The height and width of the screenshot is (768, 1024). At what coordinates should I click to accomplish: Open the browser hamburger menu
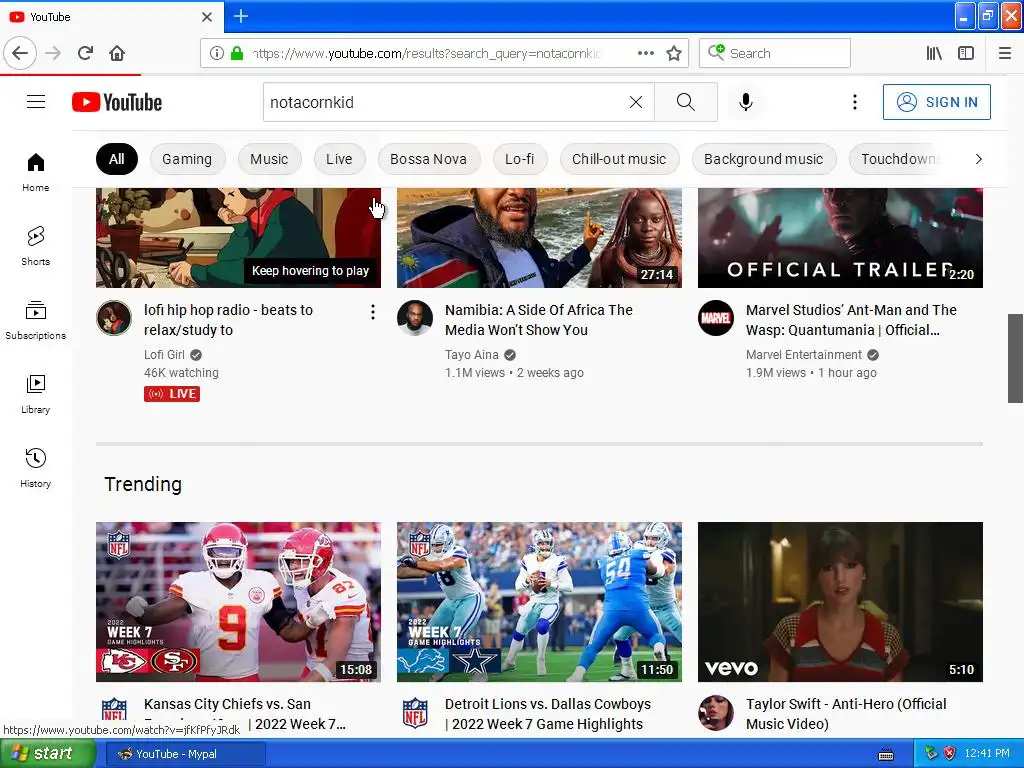coord(1005,53)
